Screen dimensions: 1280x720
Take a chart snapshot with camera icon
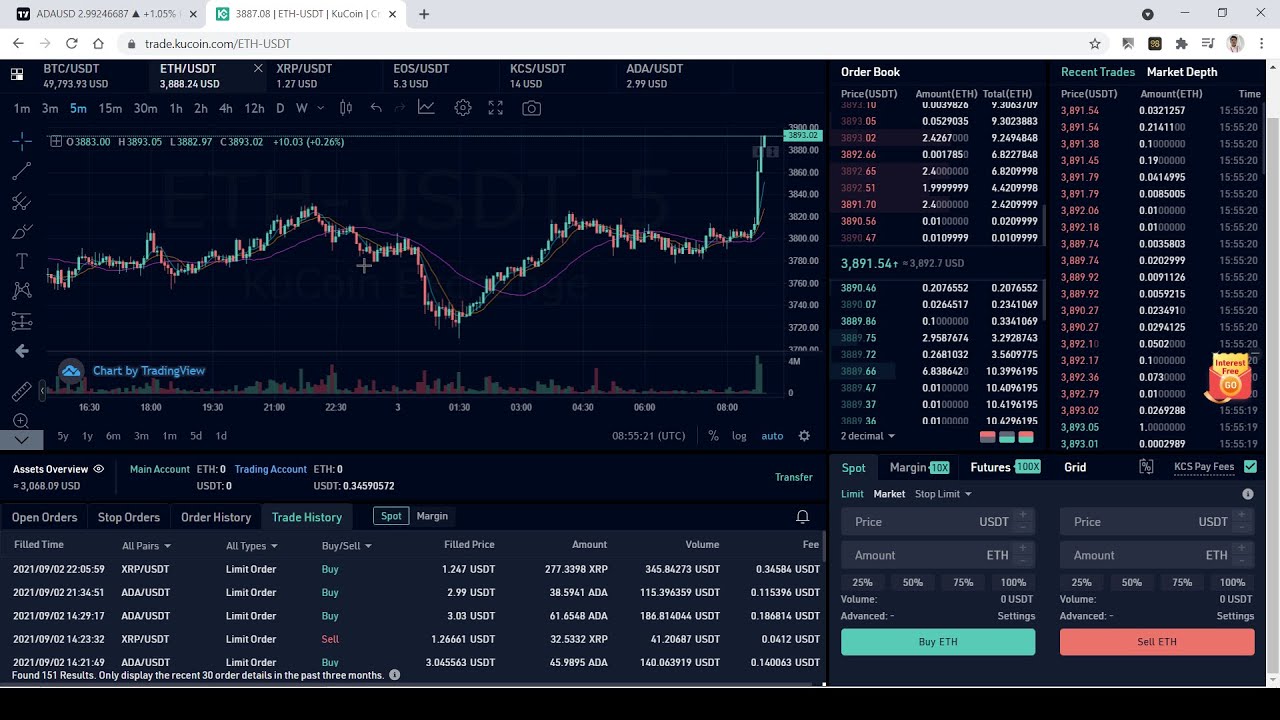coord(532,108)
